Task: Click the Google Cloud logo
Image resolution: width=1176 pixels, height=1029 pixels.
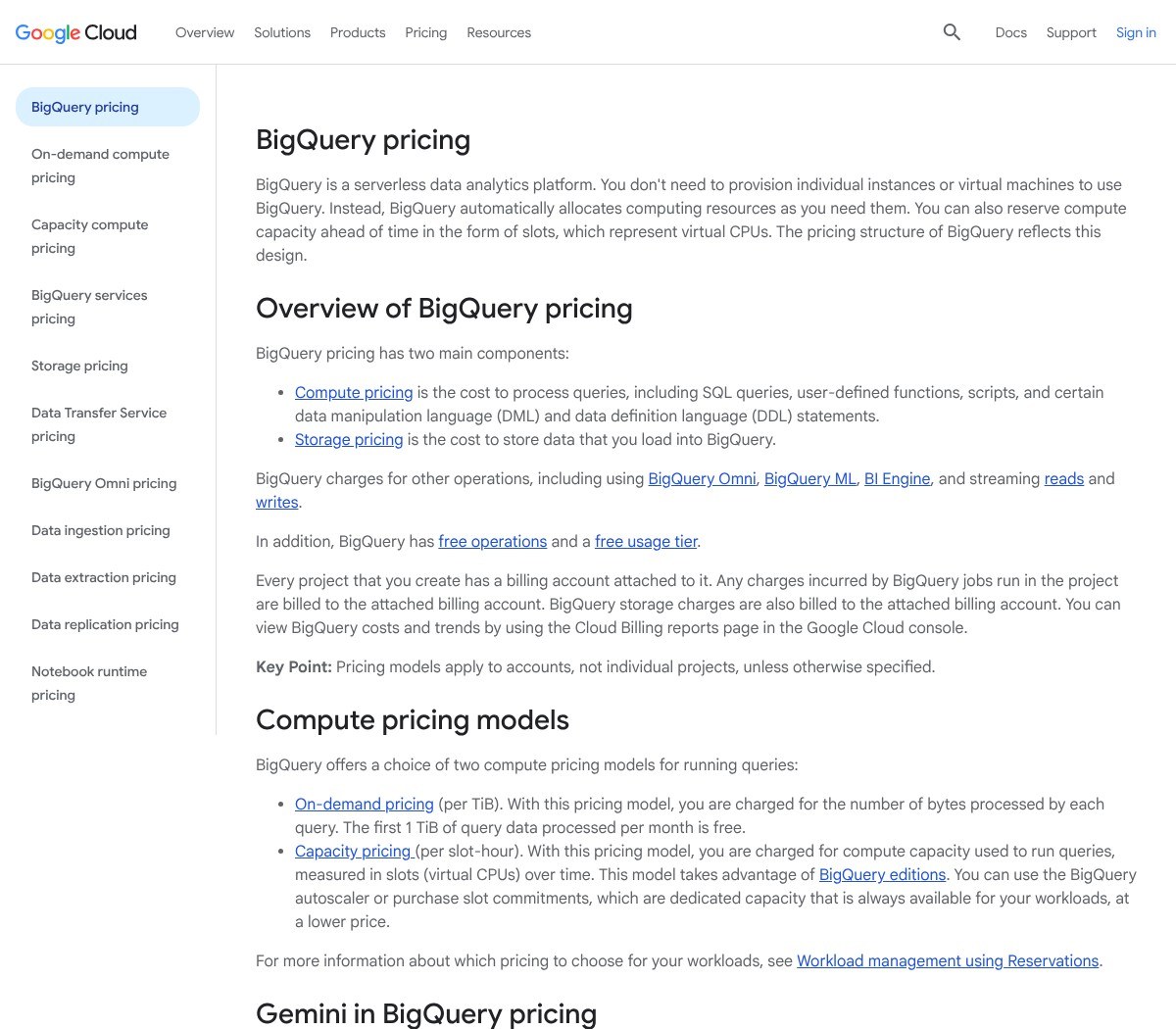Action: (76, 32)
